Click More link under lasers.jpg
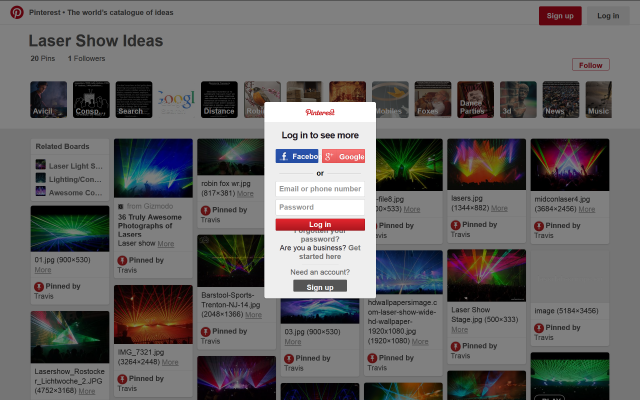 (x=499, y=208)
